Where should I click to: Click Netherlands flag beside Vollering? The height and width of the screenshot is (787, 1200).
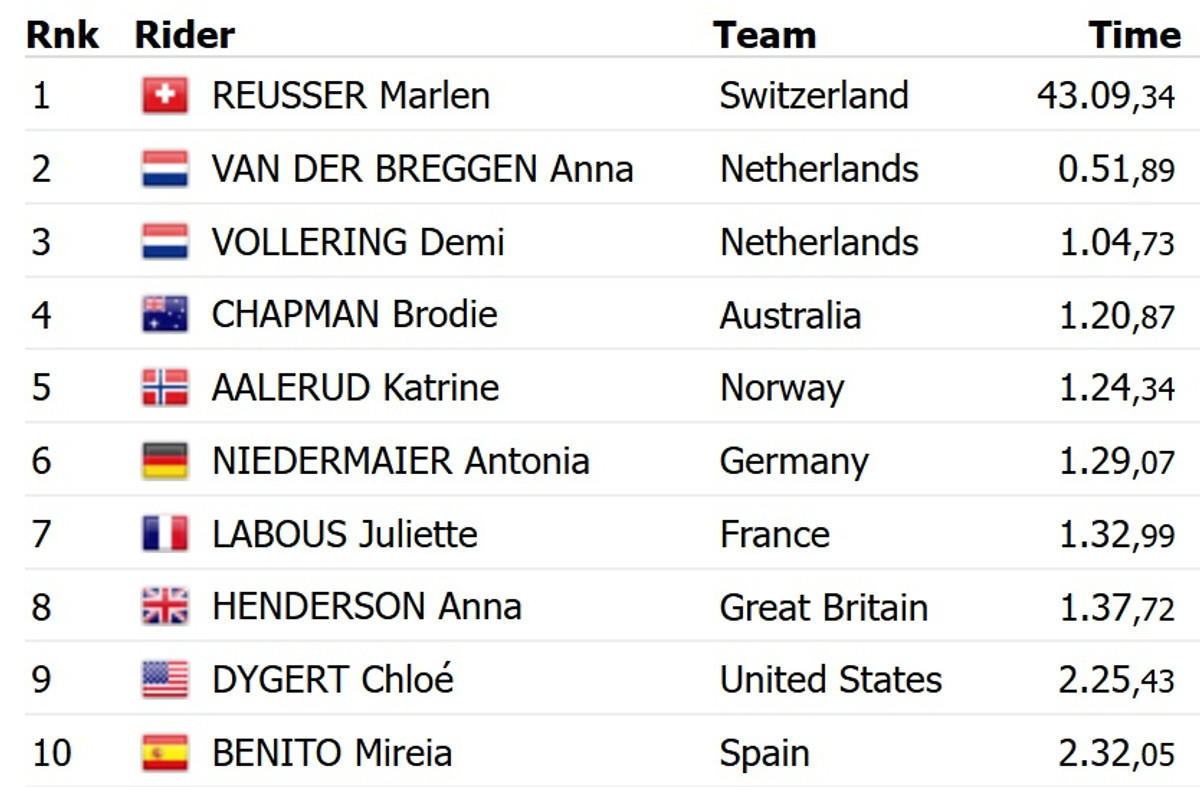pos(165,242)
